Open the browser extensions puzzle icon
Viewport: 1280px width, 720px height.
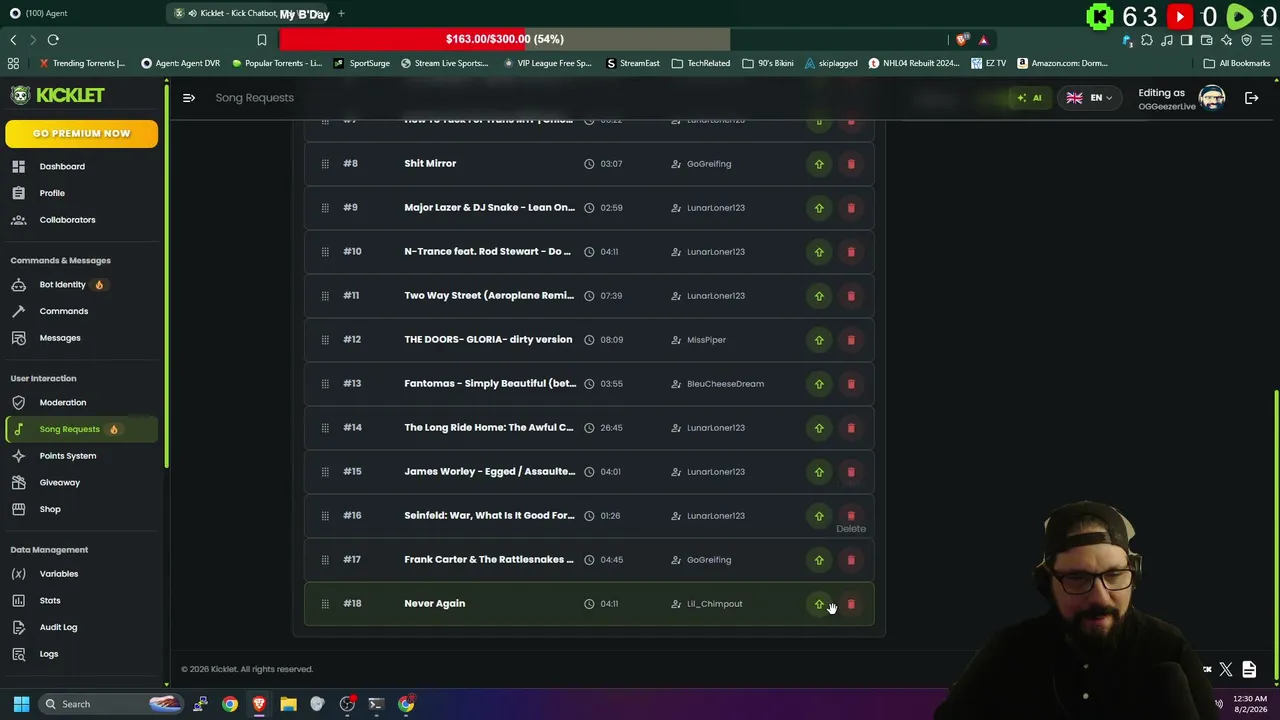tap(1147, 40)
